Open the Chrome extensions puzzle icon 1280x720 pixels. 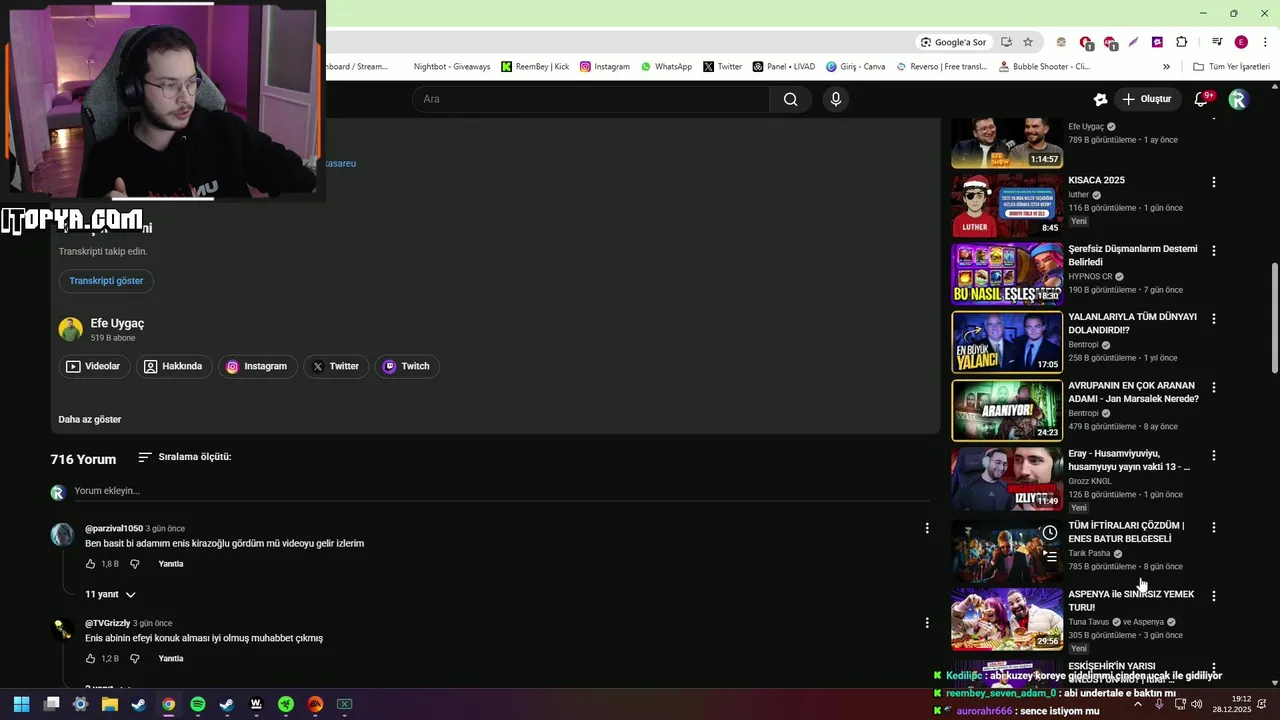tap(1182, 42)
